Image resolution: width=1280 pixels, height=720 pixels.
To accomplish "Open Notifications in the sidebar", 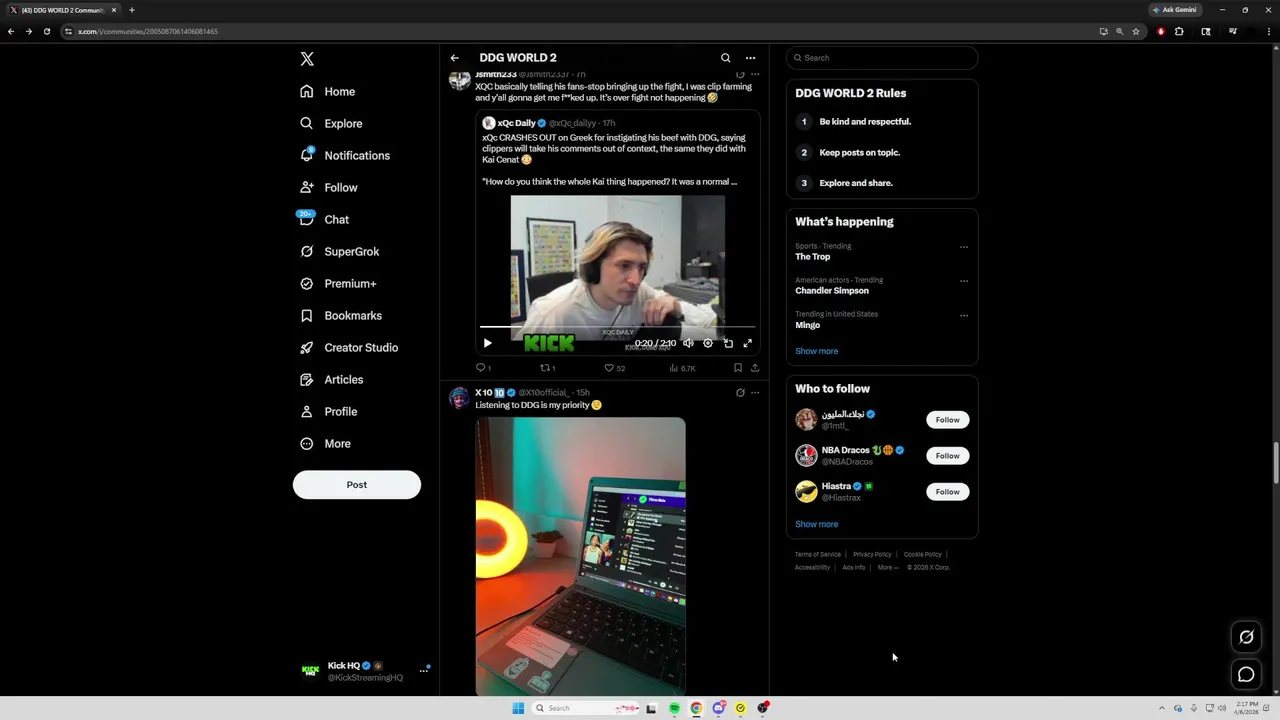I will coord(345,155).
